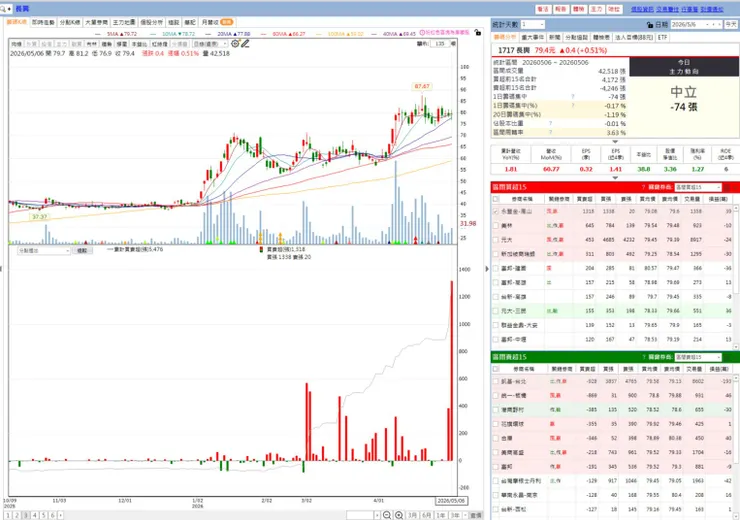Image resolution: width=740 pixels, height=520 pixels.
Task: Toggle the 本益比 chart overlay button
Action: click(139, 44)
